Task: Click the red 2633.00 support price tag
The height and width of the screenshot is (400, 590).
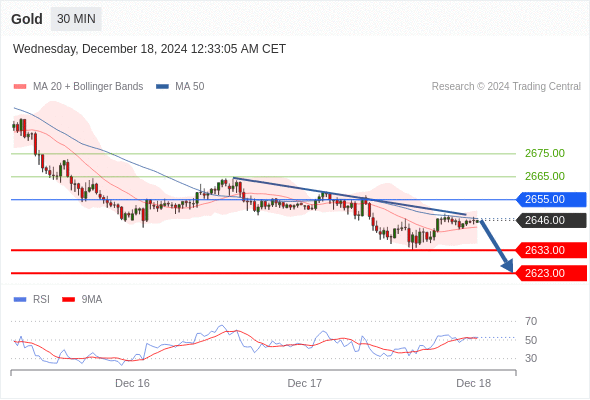Action: point(551,250)
